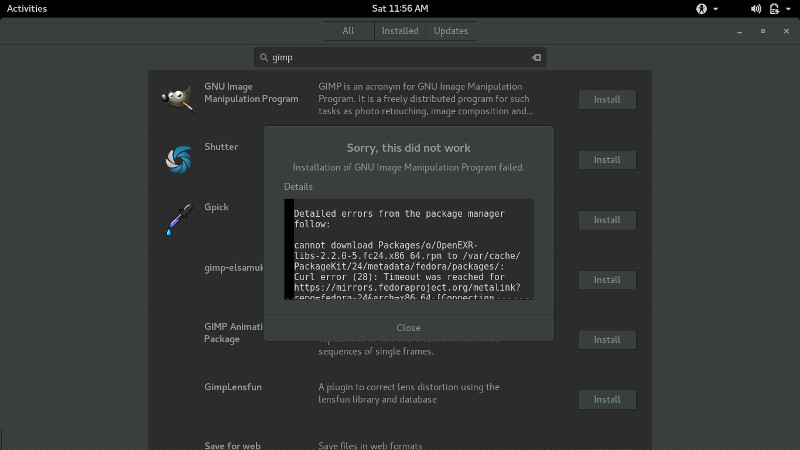This screenshot has width=800, height=450.
Task: Switch to the All tab
Action: point(348,31)
